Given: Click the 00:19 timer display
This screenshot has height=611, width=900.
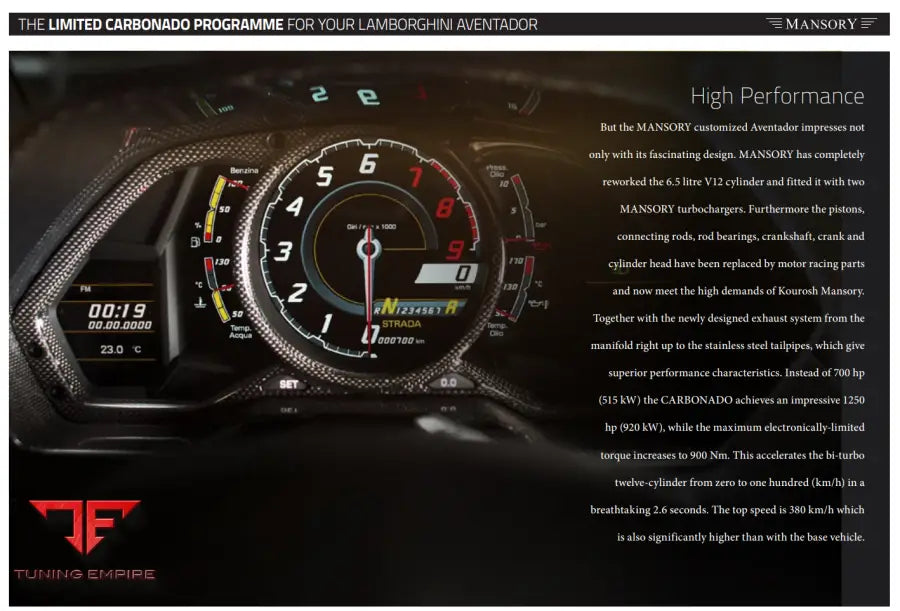Looking at the screenshot, I should pos(117,311).
